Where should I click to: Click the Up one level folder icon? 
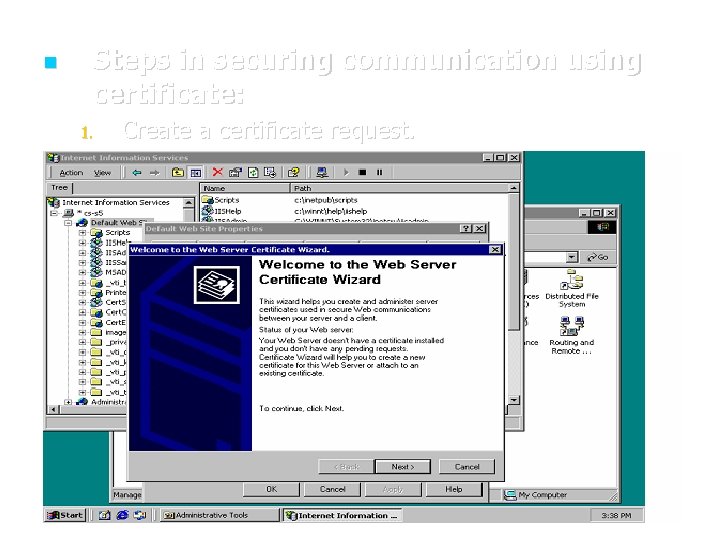tap(178, 173)
